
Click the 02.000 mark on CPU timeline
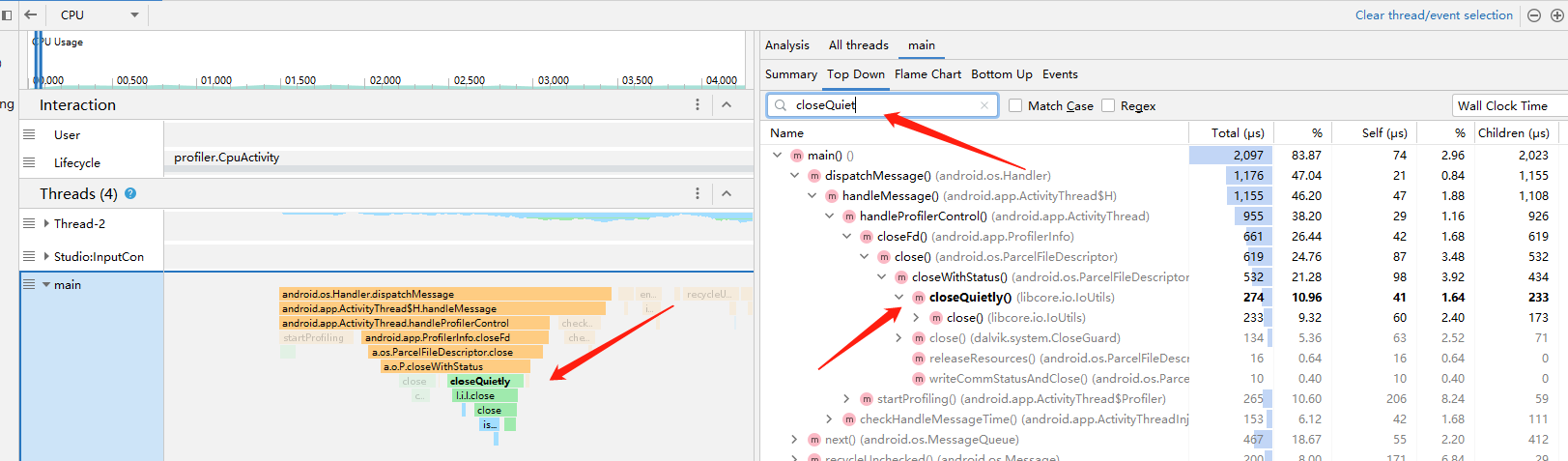click(x=385, y=80)
